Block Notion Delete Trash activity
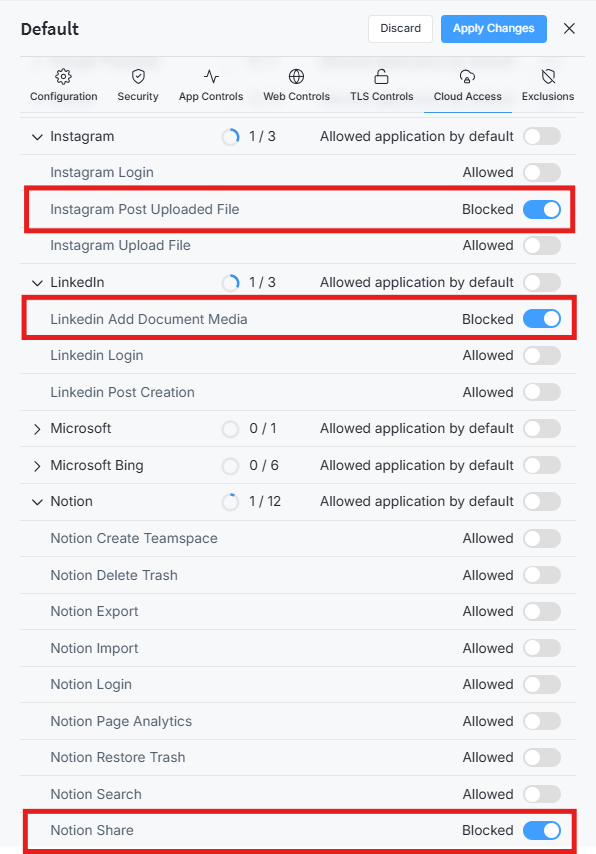Screen dimensions: 596x854 tap(542, 575)
